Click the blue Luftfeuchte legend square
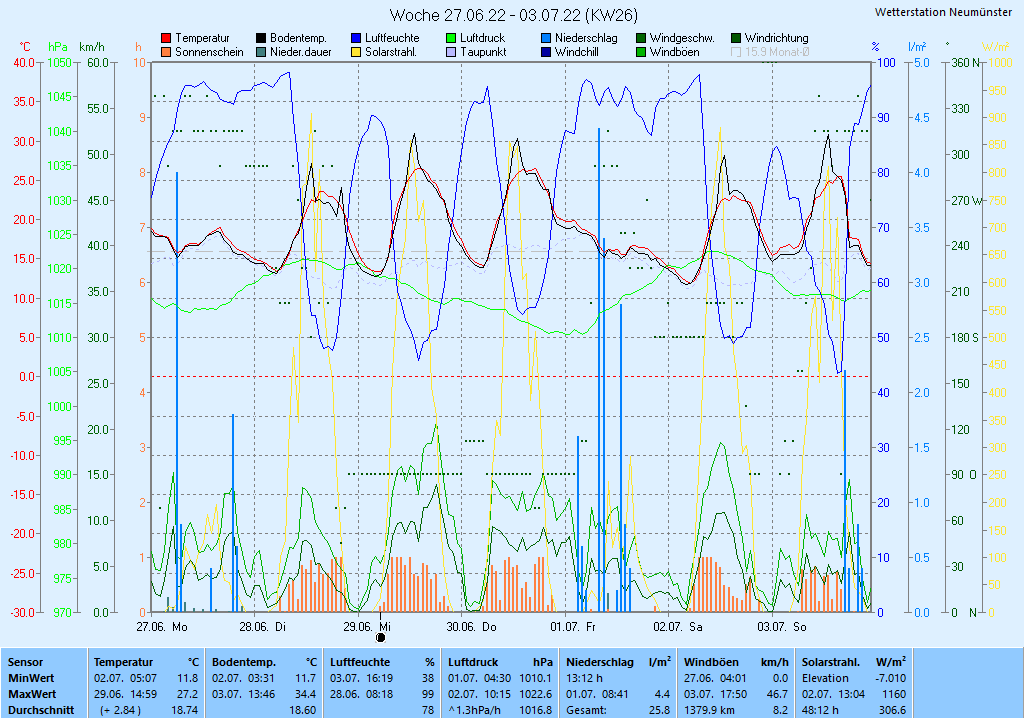Screen dimensions: 1024x718 point(356,39)
